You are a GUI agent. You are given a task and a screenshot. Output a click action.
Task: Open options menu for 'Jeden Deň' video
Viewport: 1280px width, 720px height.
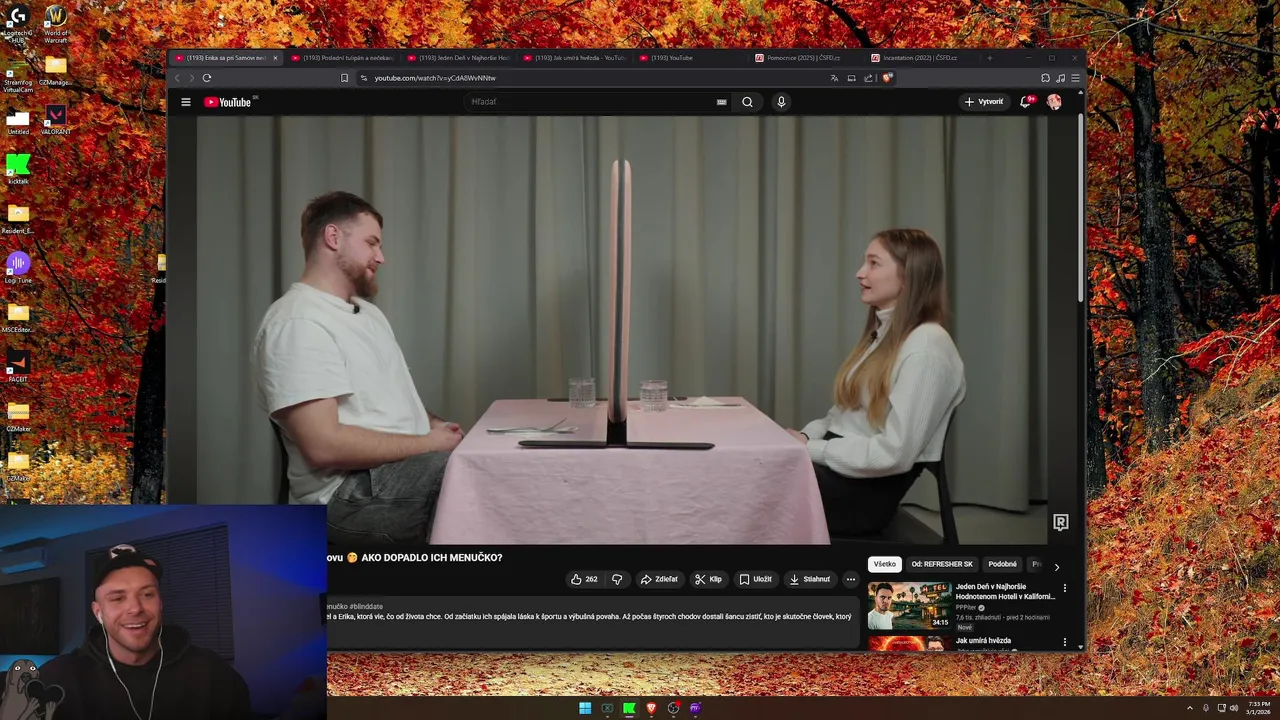tap(1064, 588)
